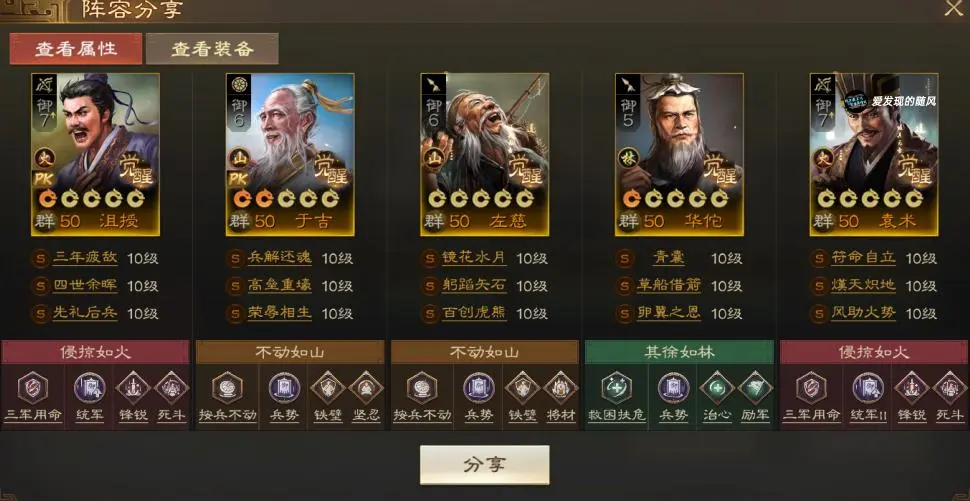The image size is (970, 501).
Task: Click the 救困扶危 icon under 华佗
Action: [x=616, y=388]
